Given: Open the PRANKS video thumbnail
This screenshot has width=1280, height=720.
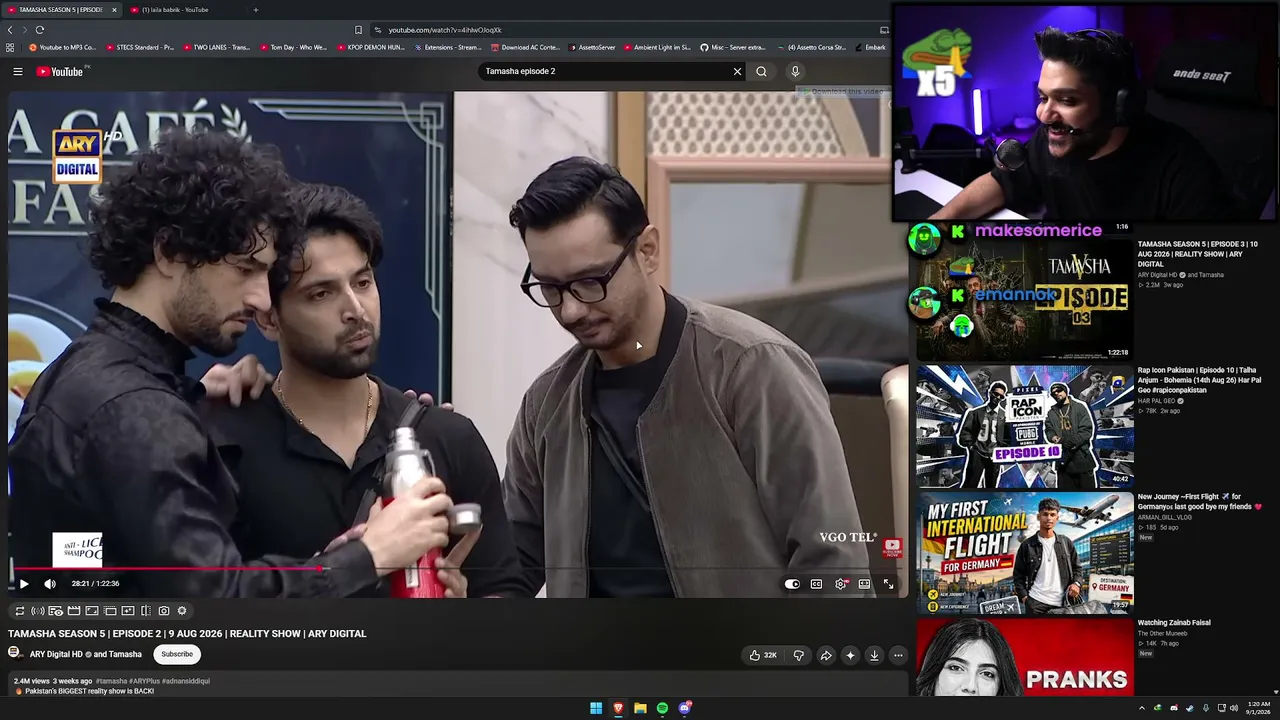Looking at the screenshot, I should click(x=1025, y=657).
